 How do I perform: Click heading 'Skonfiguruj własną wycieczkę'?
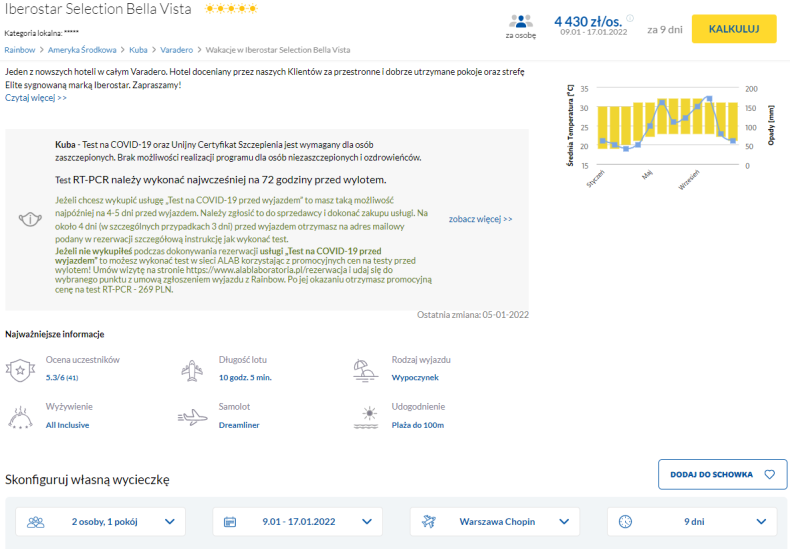tap(87, 479)
